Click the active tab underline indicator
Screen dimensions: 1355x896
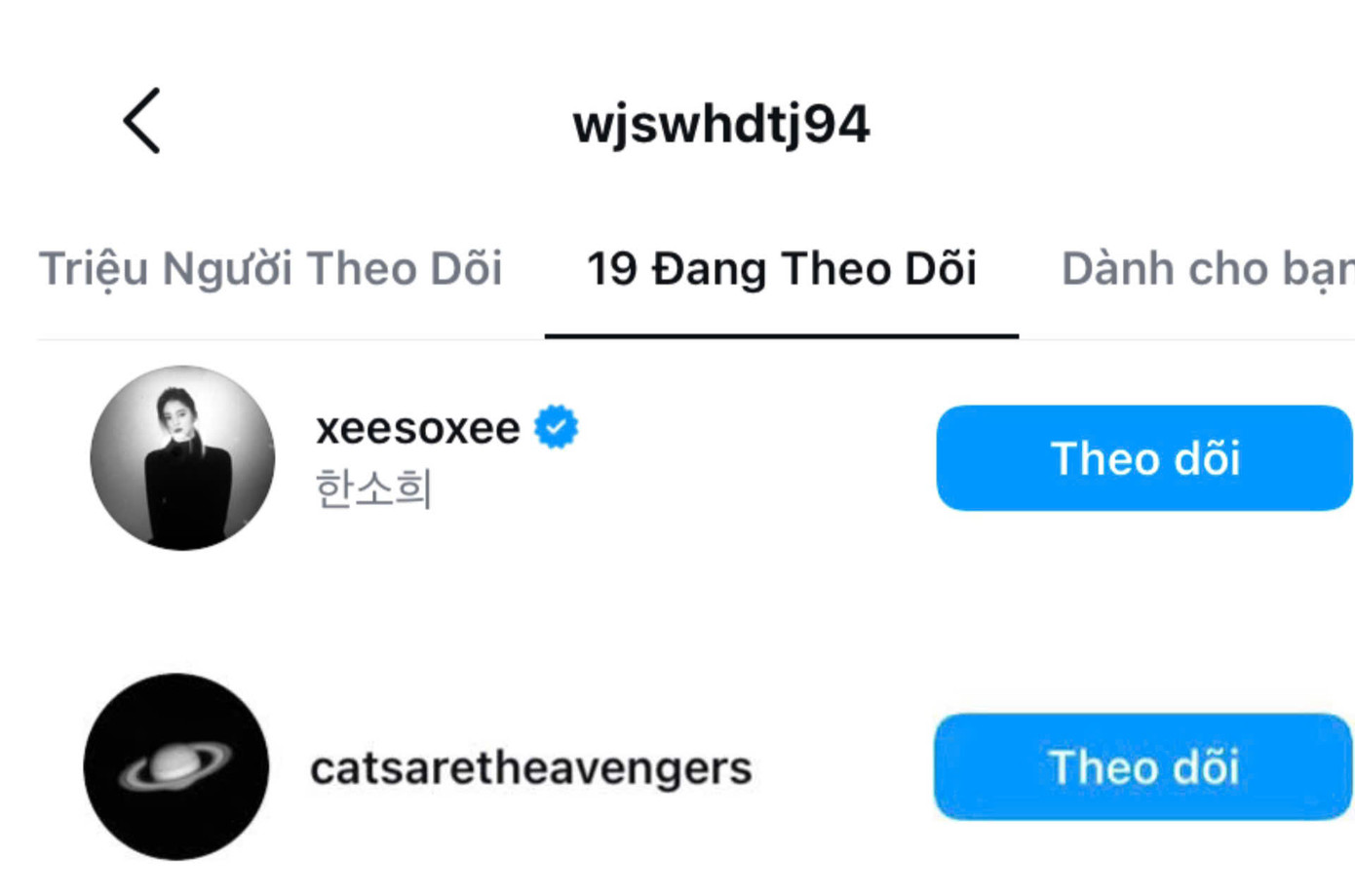780,334
